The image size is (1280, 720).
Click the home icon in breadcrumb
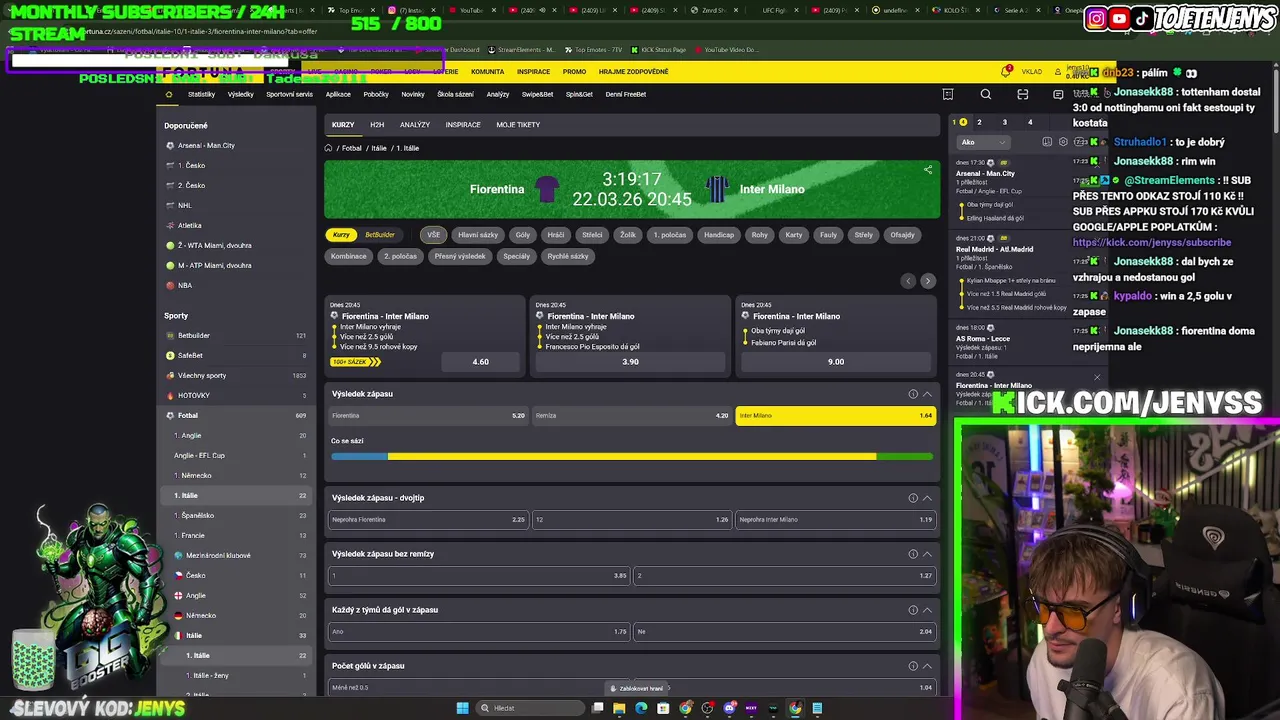(x=328, y=148)
